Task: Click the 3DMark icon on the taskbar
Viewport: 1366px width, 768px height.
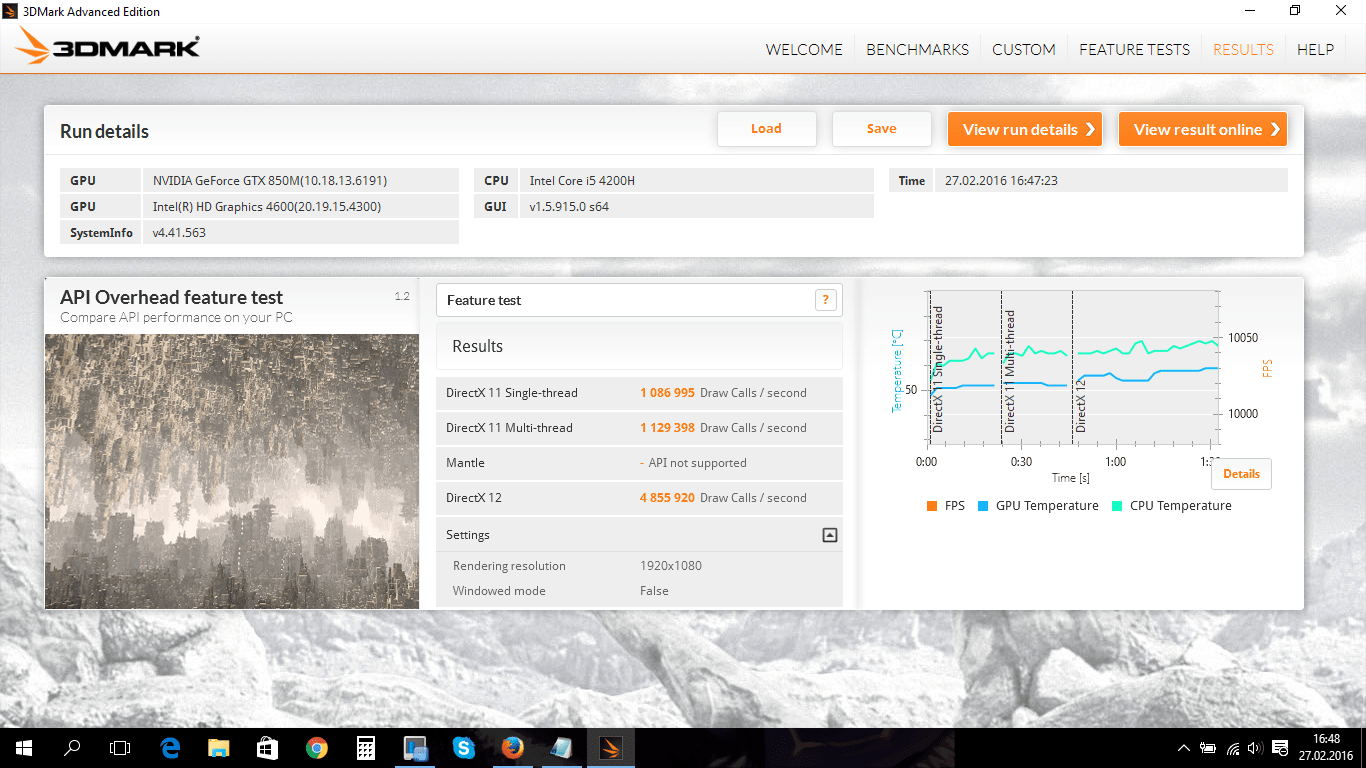Action: [610, 748]
